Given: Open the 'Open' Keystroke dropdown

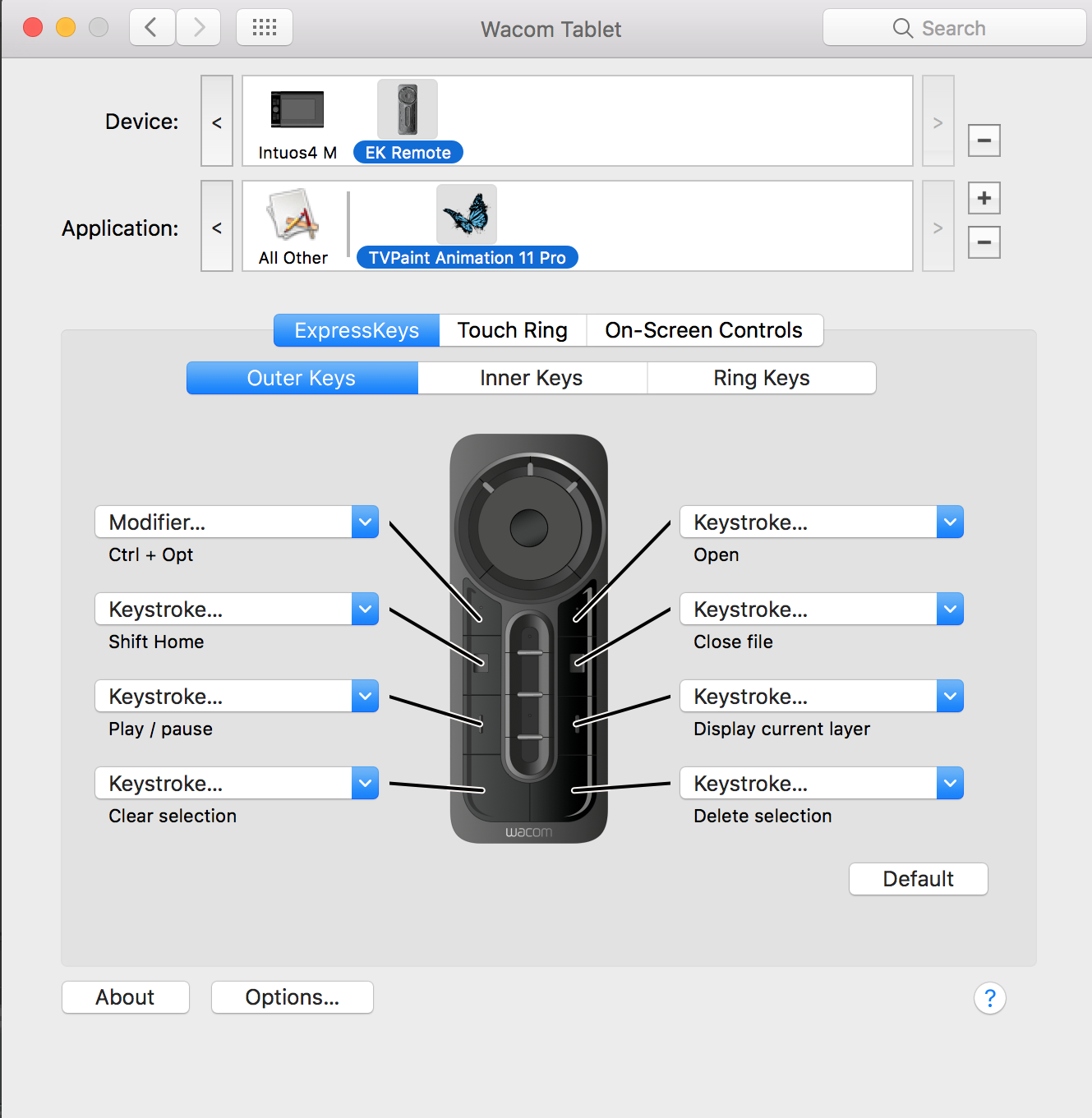Looking at the screenshot, I should click(822, 522).
